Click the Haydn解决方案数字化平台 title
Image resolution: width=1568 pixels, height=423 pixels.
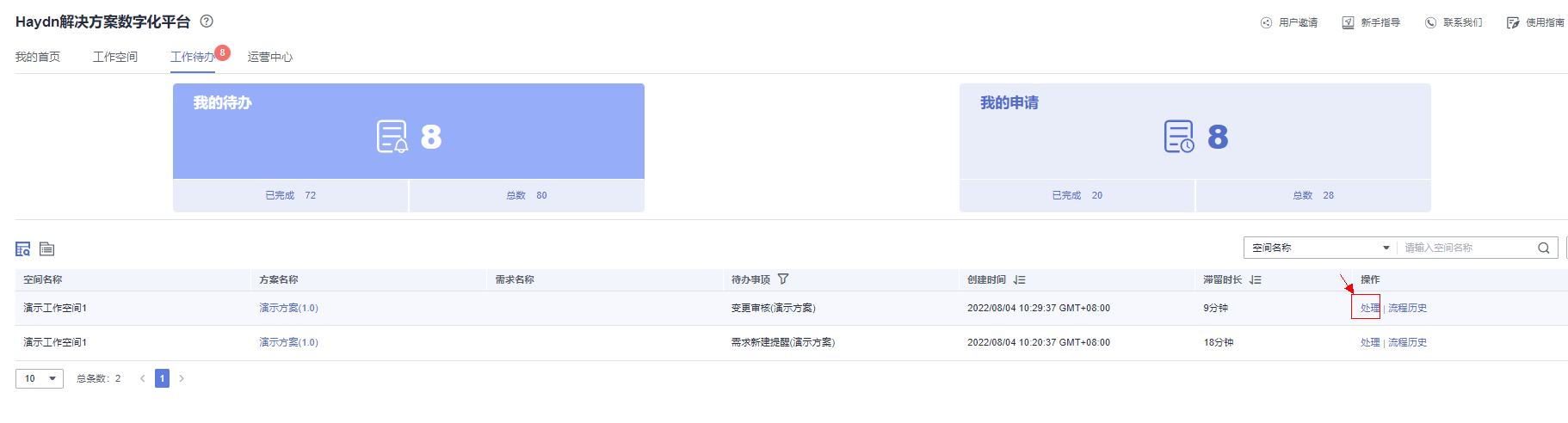point(102,21)
